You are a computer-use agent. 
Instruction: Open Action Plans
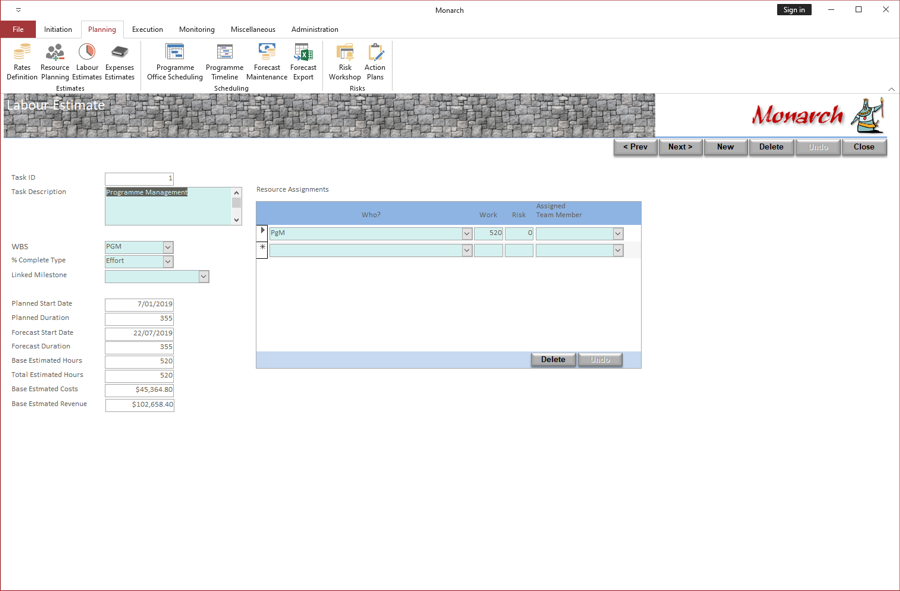375,62
